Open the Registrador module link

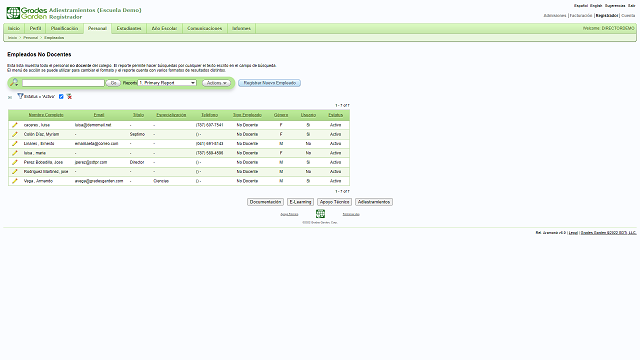coord(607,16)
